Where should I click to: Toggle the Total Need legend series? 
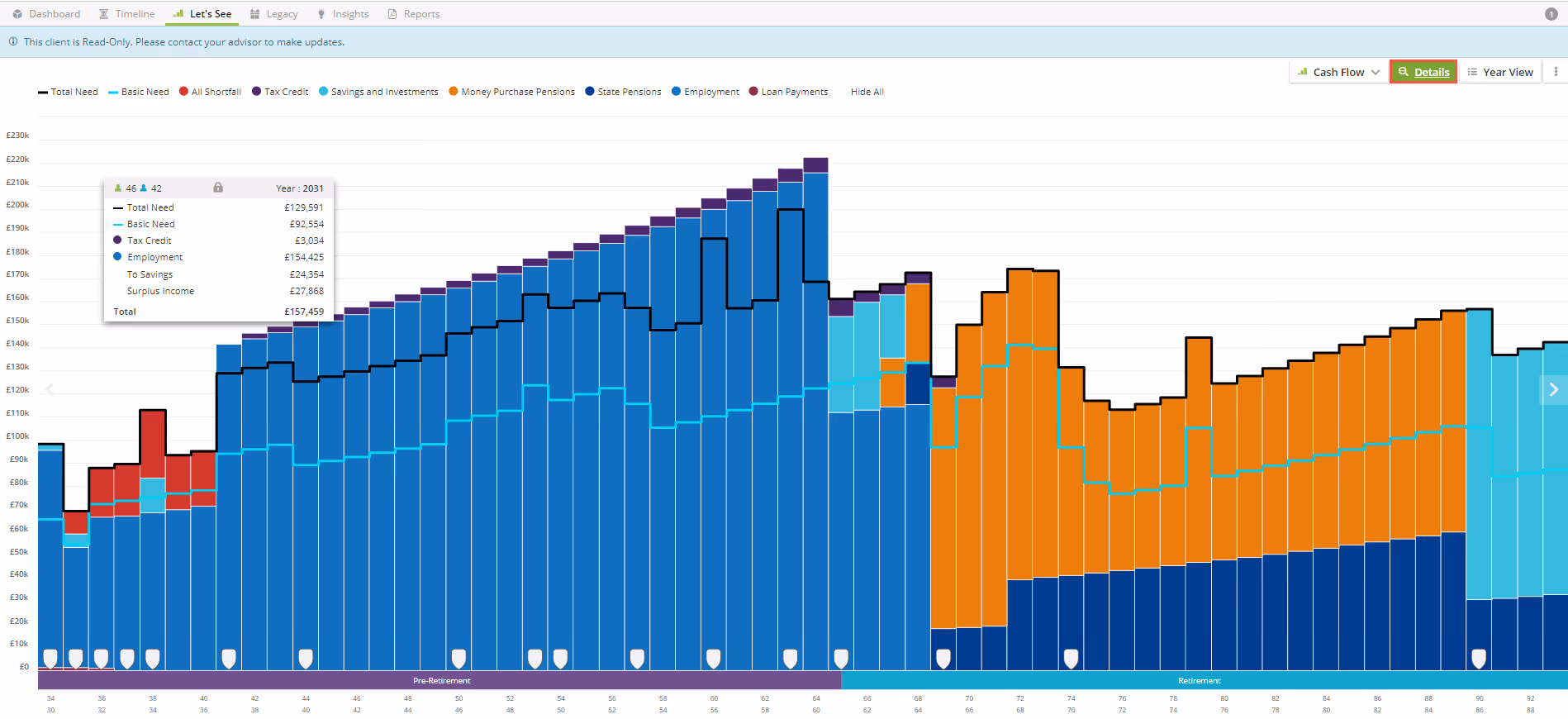tap(68, 92)
